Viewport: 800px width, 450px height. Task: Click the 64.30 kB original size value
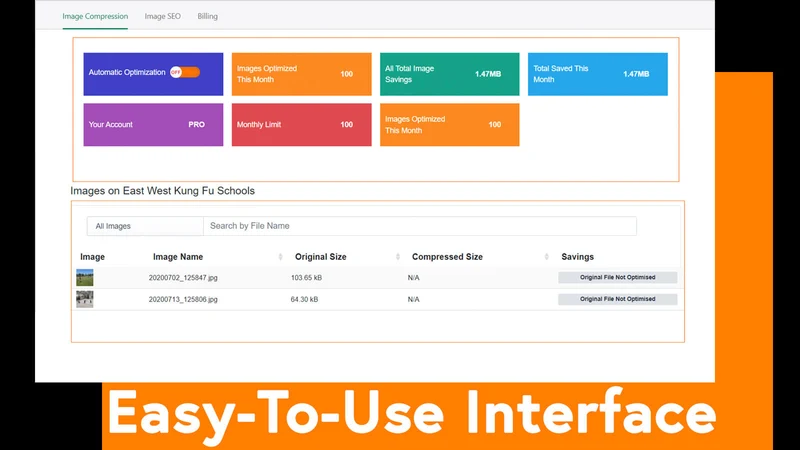(x=304, y=299)
